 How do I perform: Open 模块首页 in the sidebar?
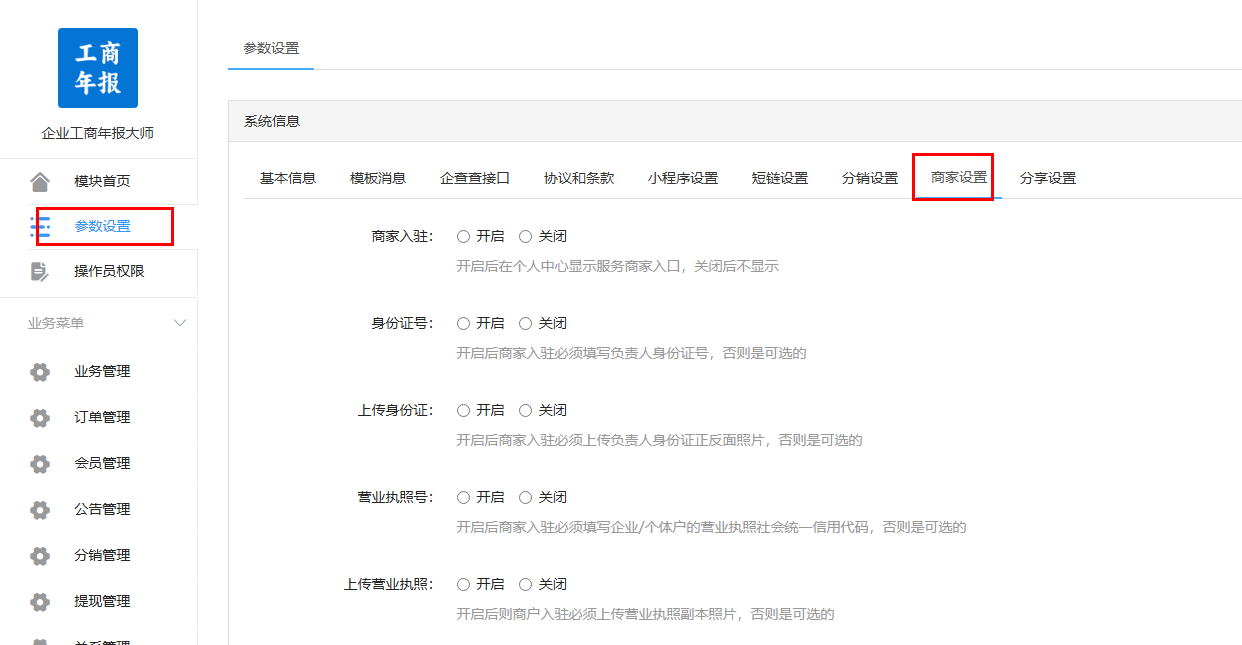click(x=102, y=181)
